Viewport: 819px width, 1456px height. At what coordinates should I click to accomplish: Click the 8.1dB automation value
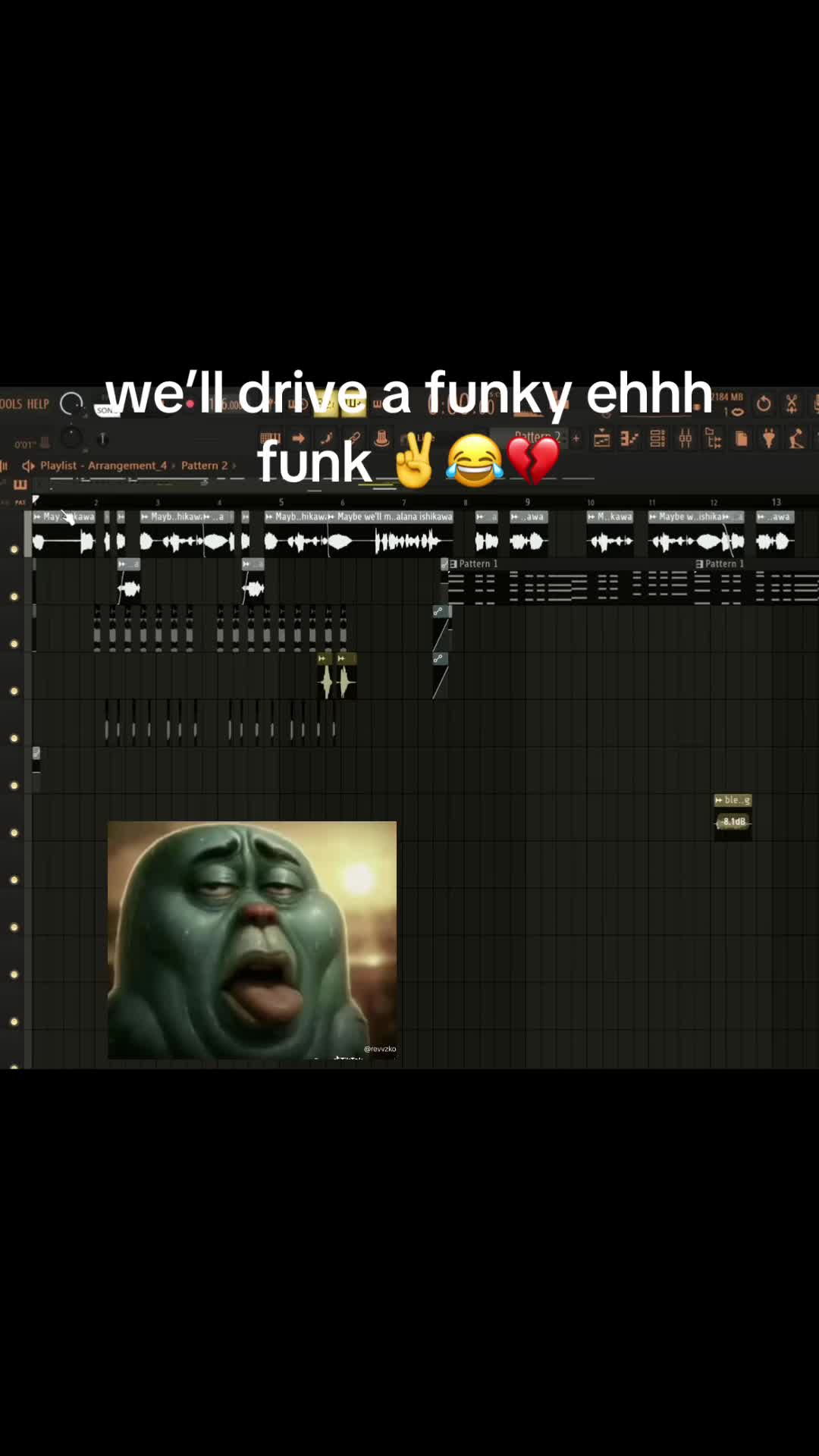(734, 822)
